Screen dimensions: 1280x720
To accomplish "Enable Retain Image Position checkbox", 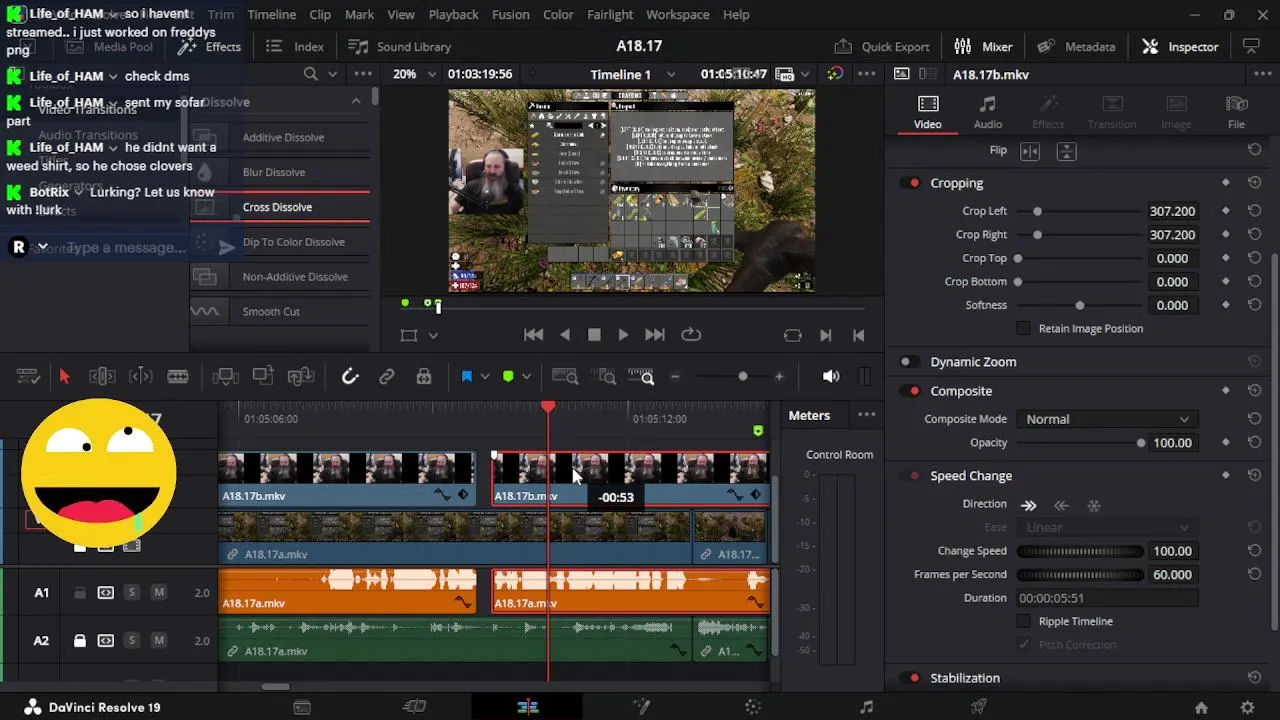I will click(x=1023, y=328).
